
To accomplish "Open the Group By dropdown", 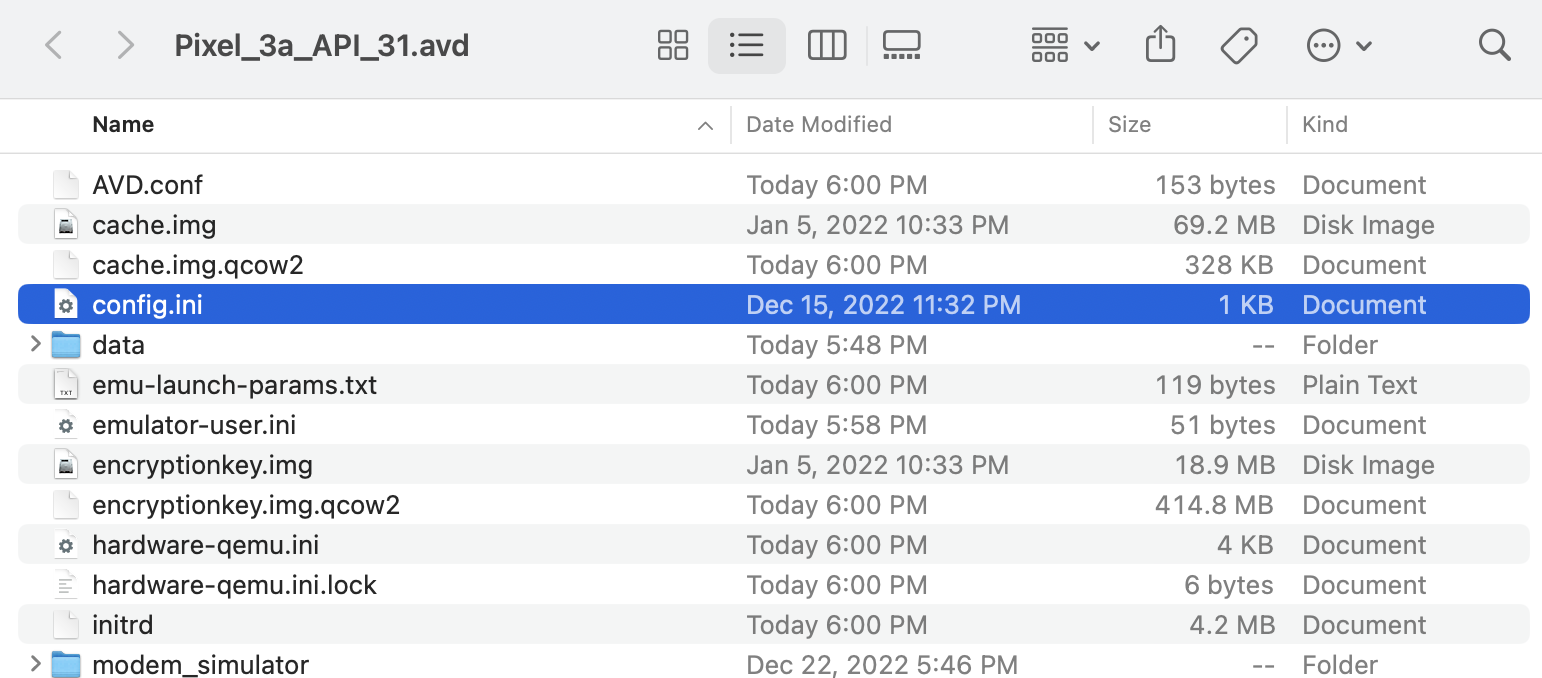I will [1065, 45].
